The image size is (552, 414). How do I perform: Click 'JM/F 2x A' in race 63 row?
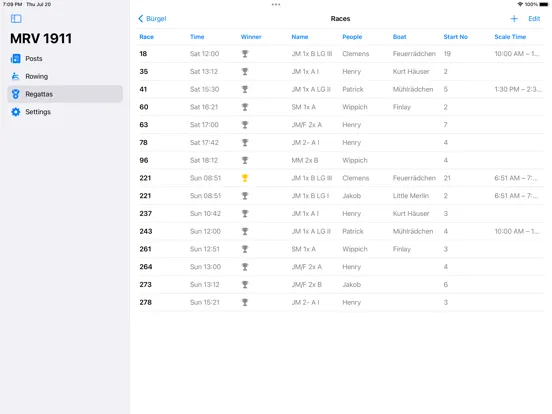pyautogui.click(x=307, y=125)
